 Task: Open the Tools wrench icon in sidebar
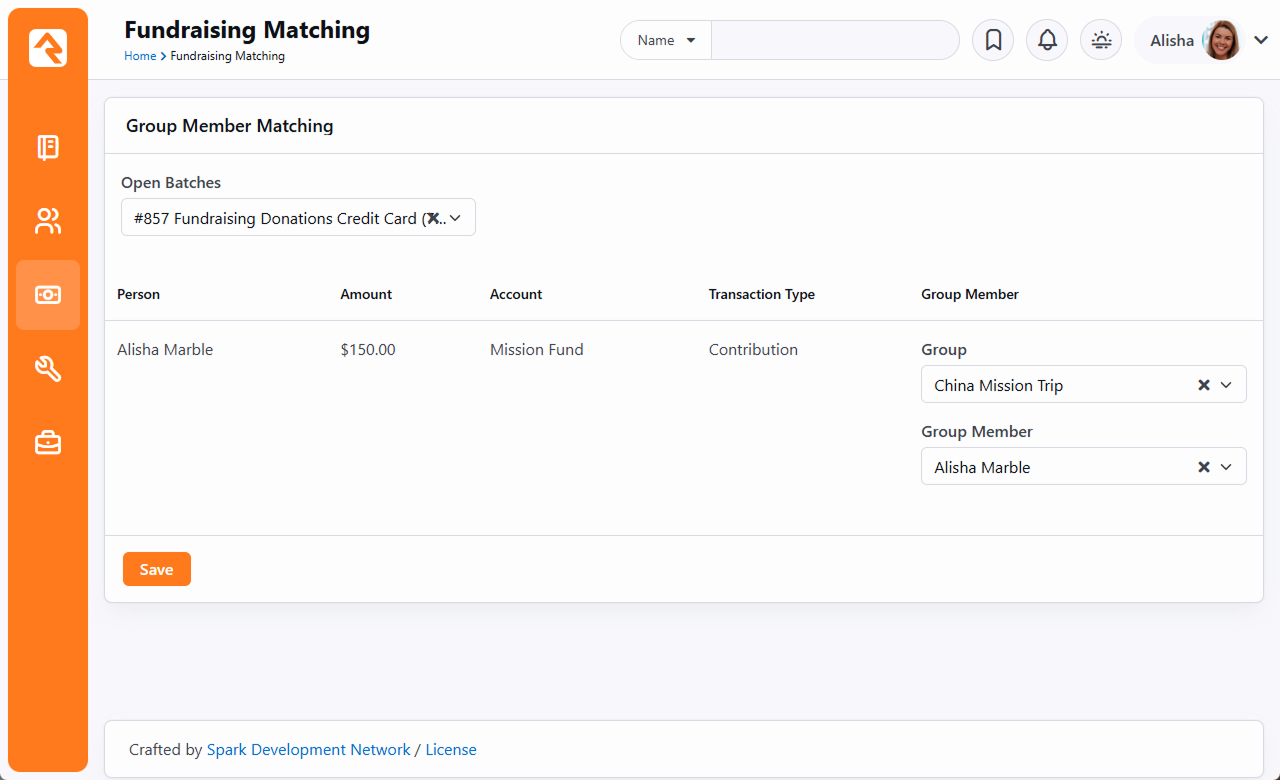click(x=48, y=369)
